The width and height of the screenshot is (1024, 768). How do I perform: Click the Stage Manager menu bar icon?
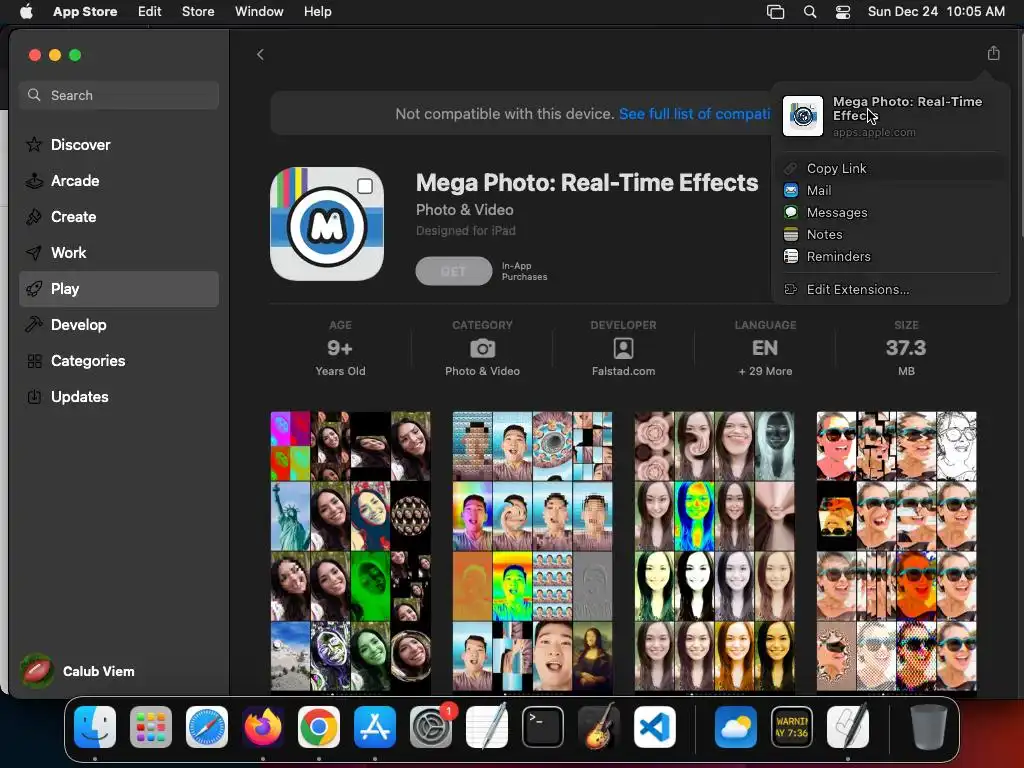pyautogui.click(x=775, y=12)
